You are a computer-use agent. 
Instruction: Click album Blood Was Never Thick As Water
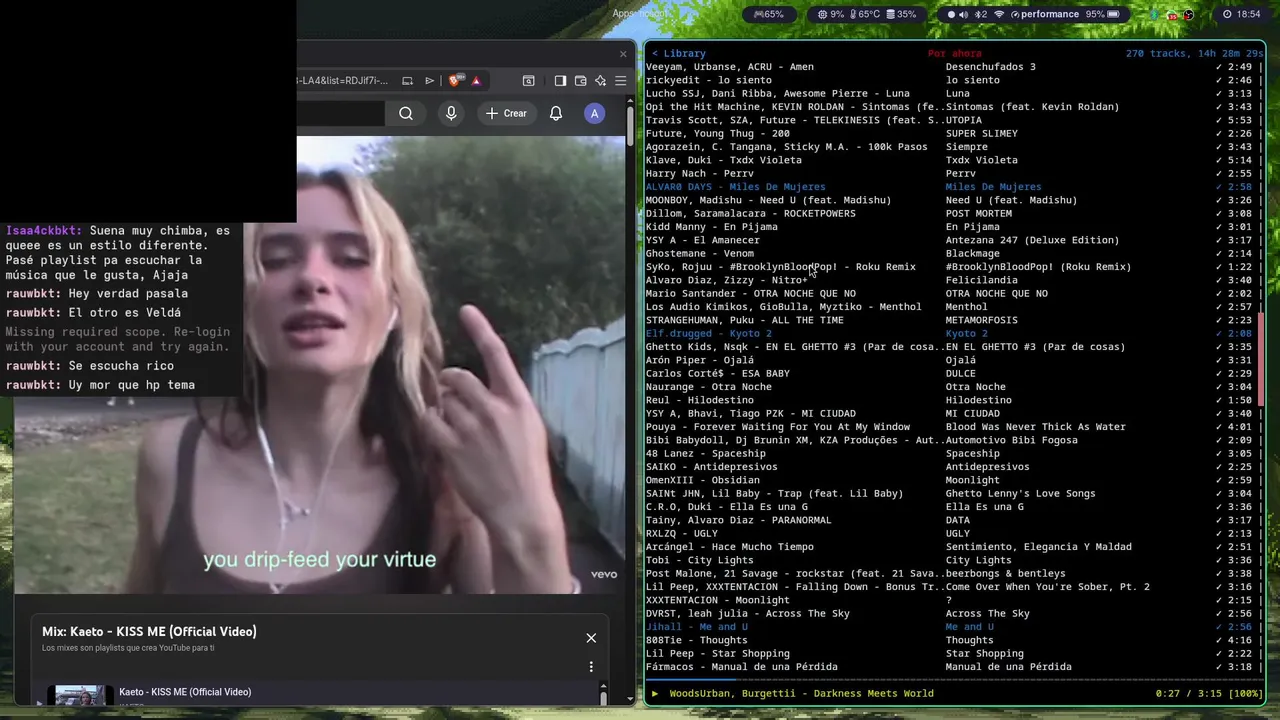(x=1035, y=427)
